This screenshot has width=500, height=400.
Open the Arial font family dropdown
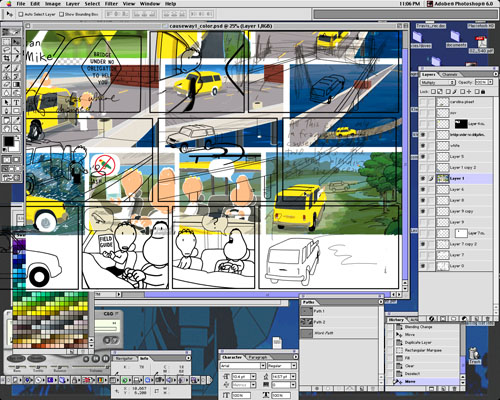tap(242, 366)
